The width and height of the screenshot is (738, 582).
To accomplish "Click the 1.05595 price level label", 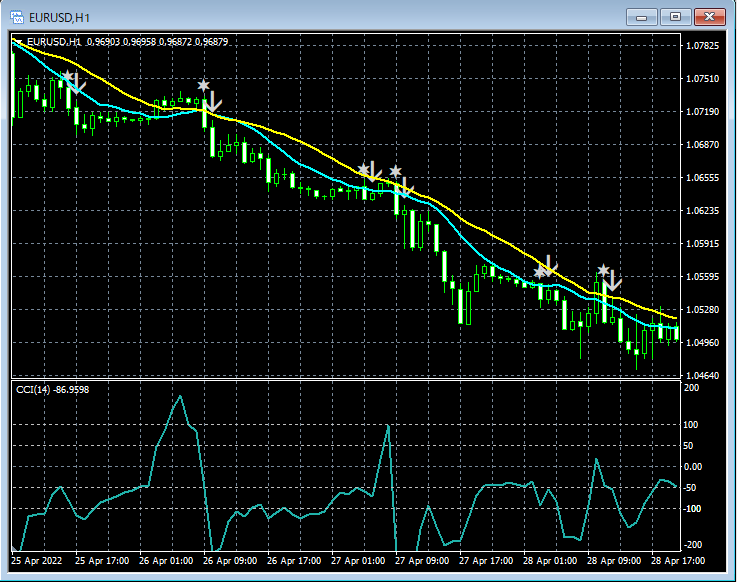I will pyautogui.click(x=702, y=277).
